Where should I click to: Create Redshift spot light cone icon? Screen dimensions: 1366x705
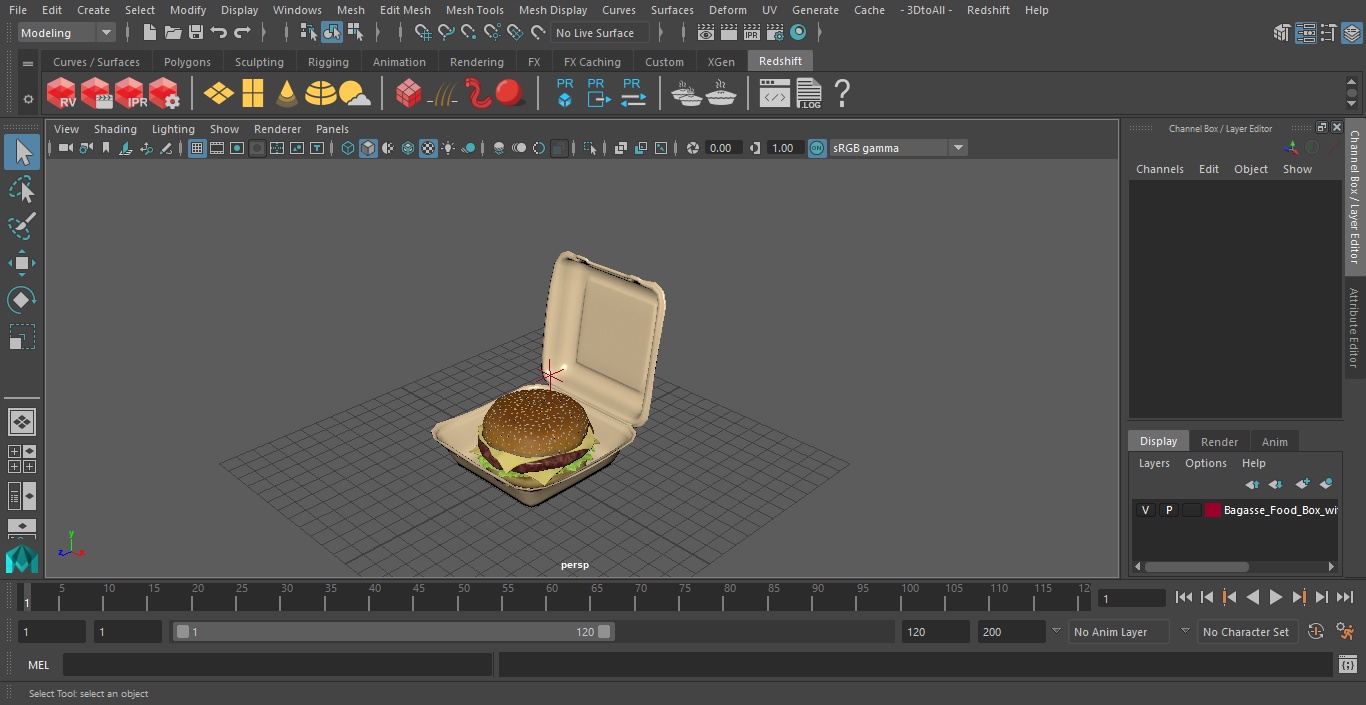pyautogui.click(x=287, y=94)
